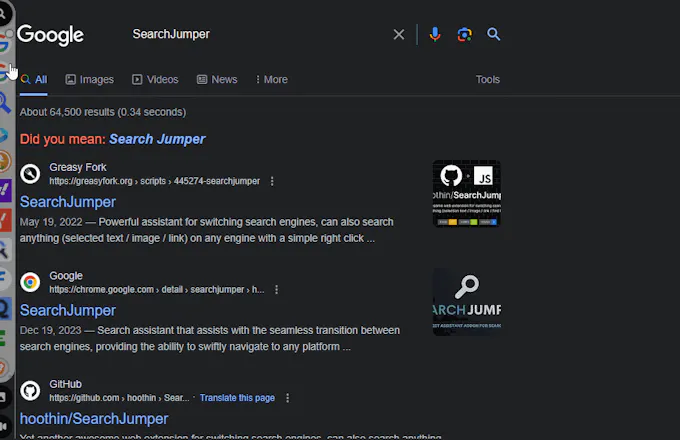Click the 'About 64,500 results' stats text
This screenshot has width=680, height=440.
(x=103, y=112)
